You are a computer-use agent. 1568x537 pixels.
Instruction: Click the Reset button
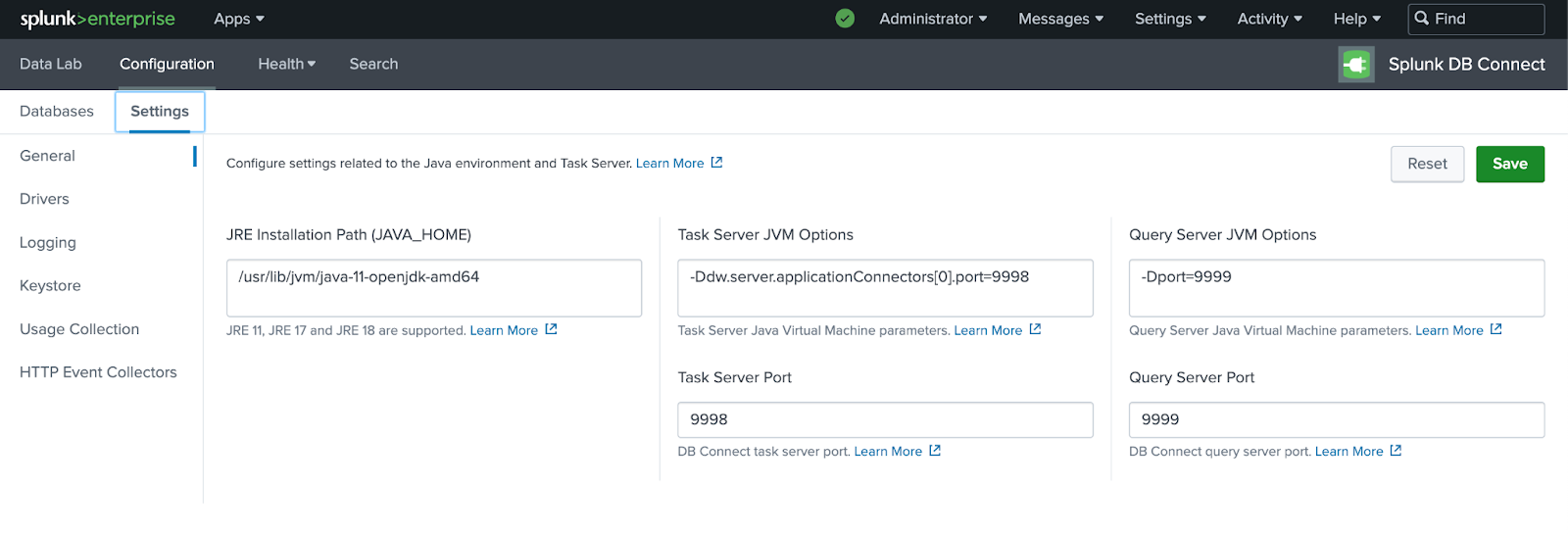click(1427, 164)
